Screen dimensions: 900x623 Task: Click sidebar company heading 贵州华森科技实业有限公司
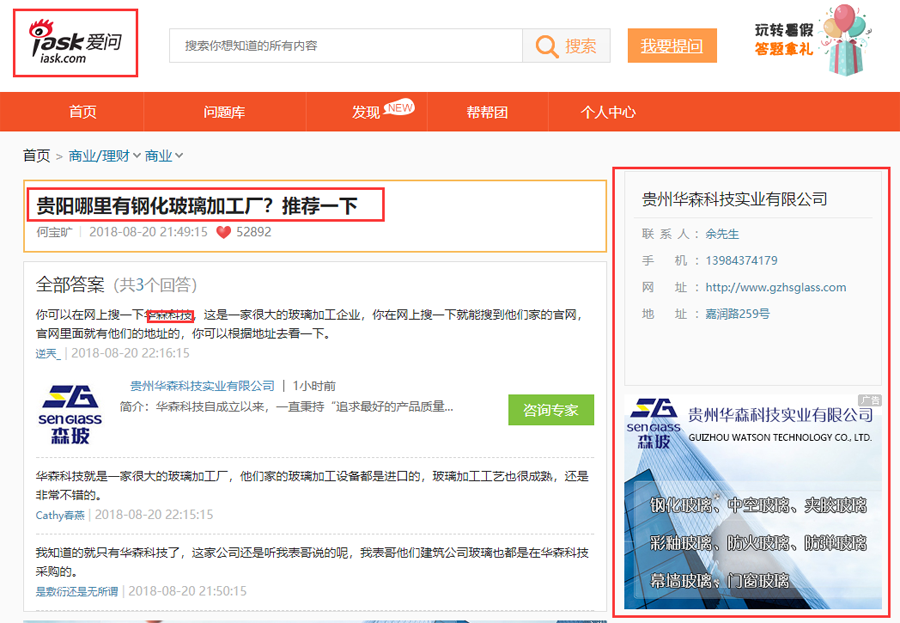[735, 199]
